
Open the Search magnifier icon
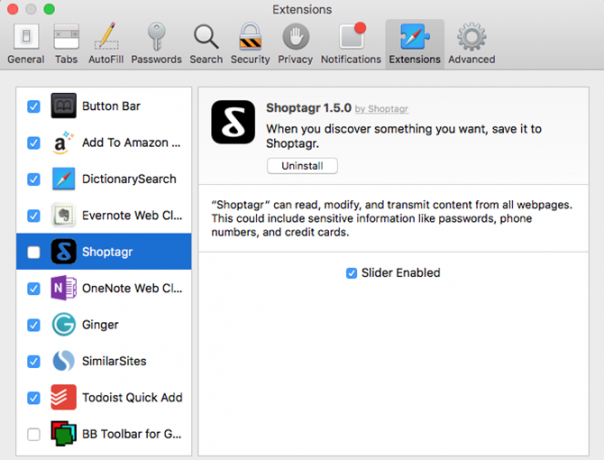(206, 37)
